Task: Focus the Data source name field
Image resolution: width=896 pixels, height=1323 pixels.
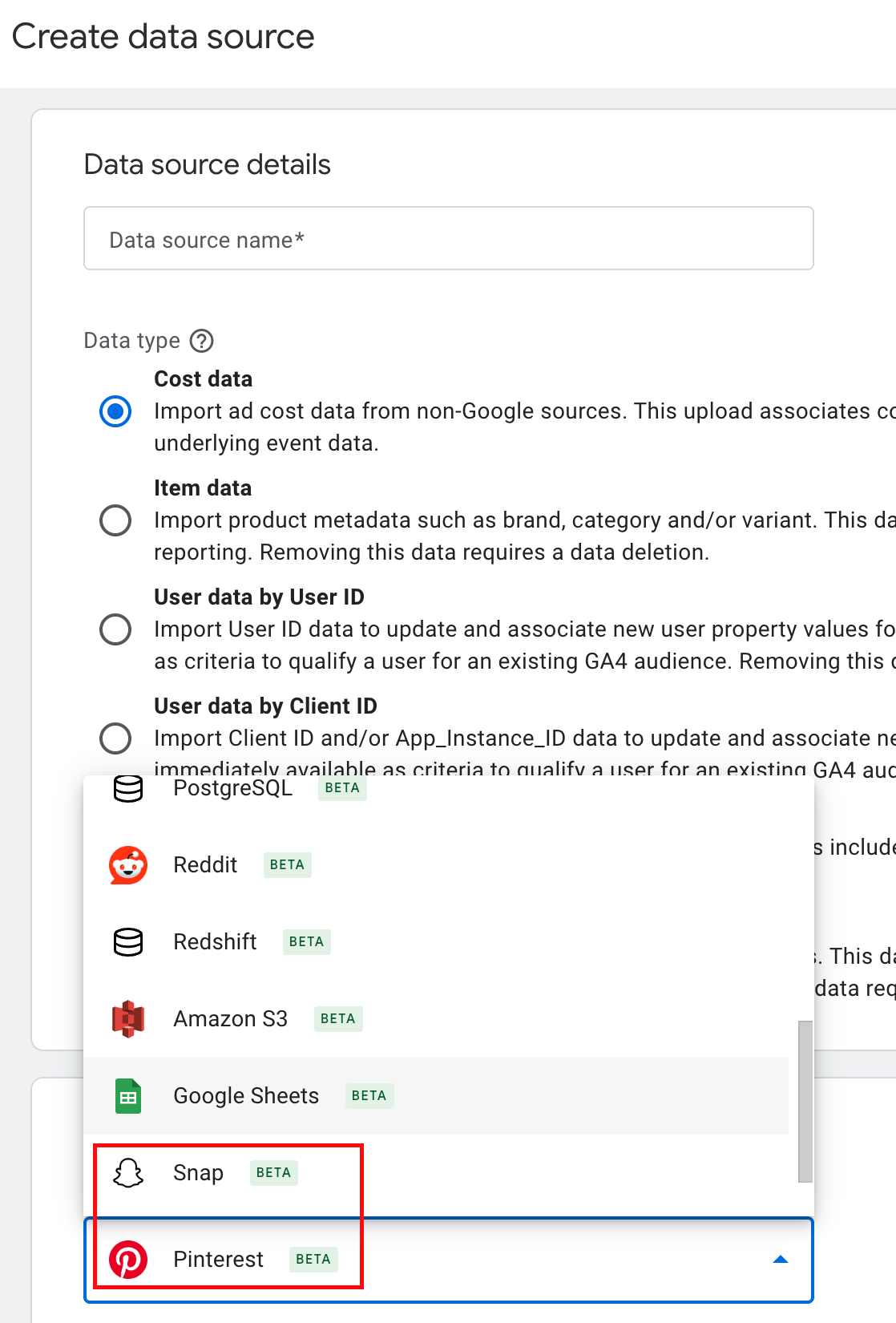Action: (449, 239)
